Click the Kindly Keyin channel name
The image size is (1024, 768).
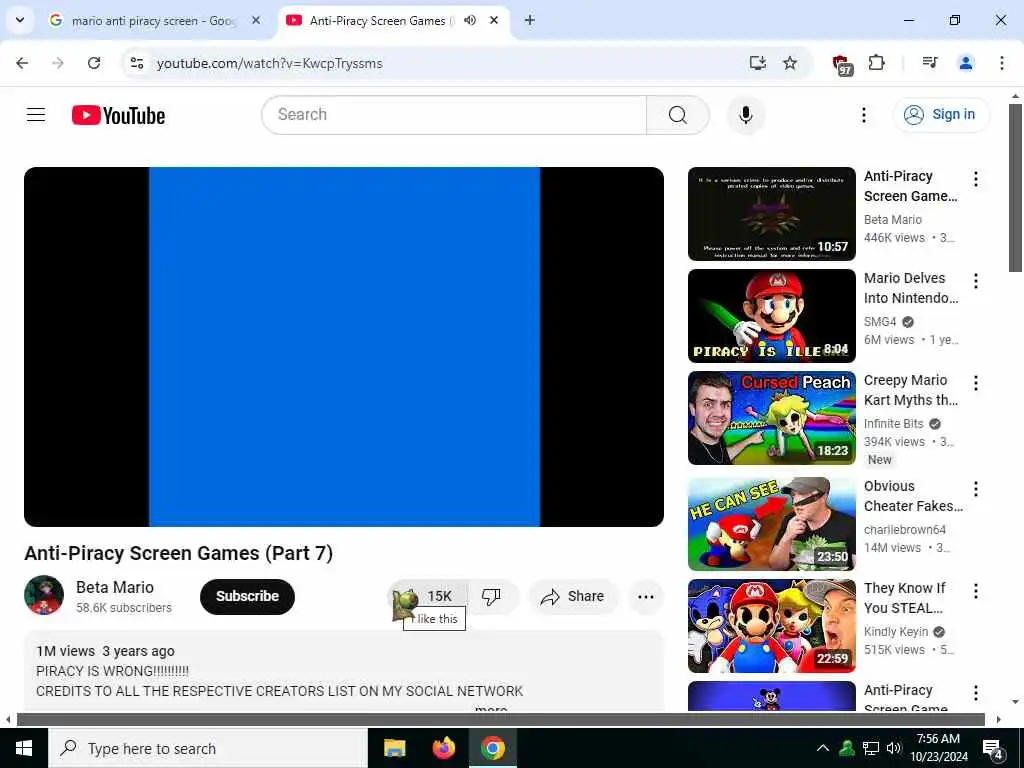pyautogui.click(x=895, y=632)
